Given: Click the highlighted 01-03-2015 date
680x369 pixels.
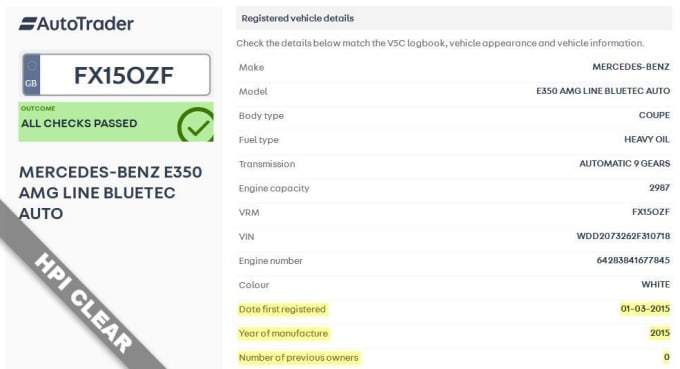Looking at the screenshot, I should 645,309.
